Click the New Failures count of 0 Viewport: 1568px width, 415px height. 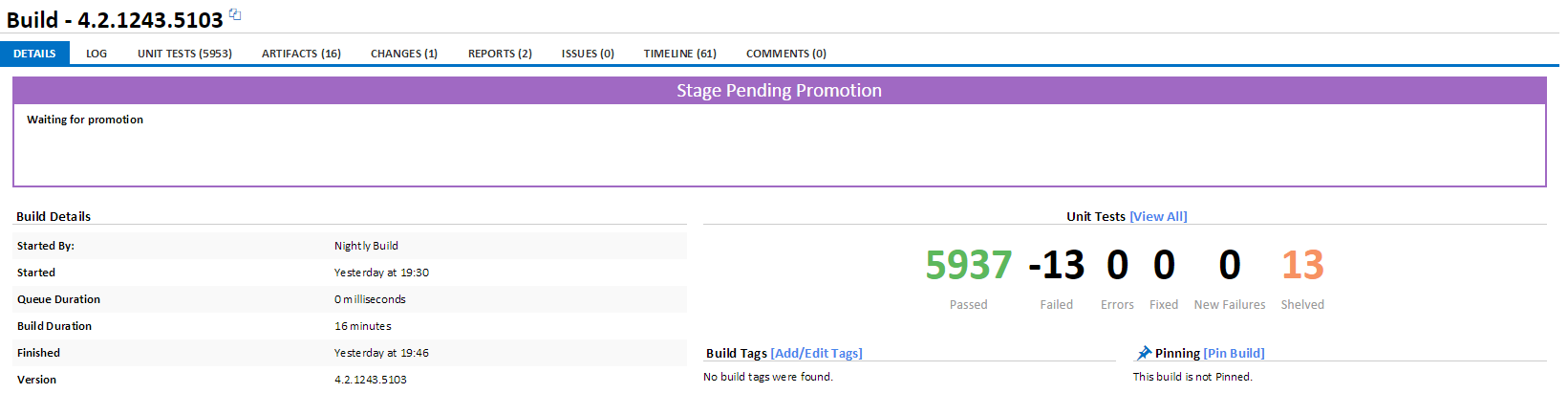pyautogui.click(x=1230, y=265)
